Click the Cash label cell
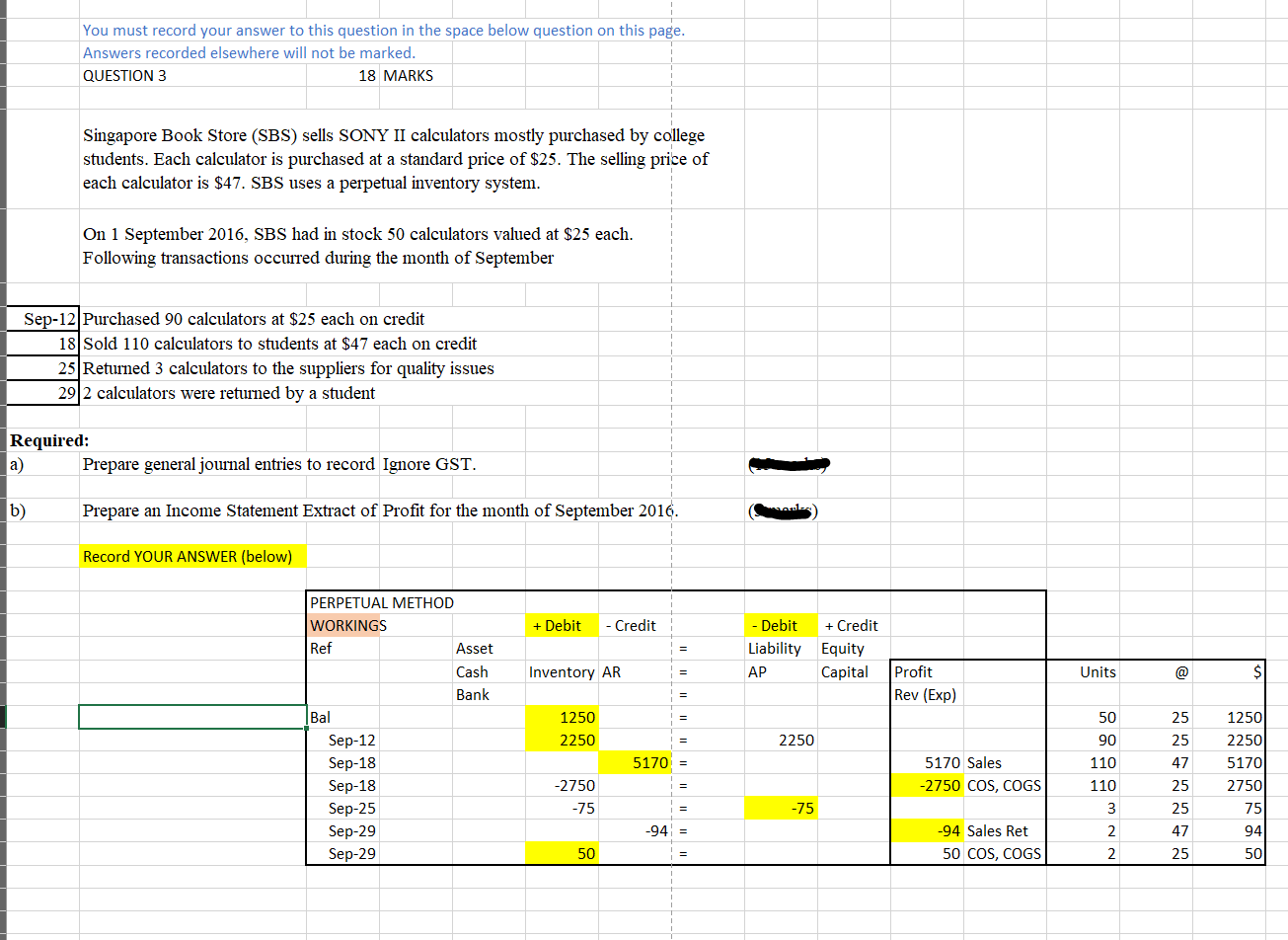The image size is (1288, 940). [472, 672]
